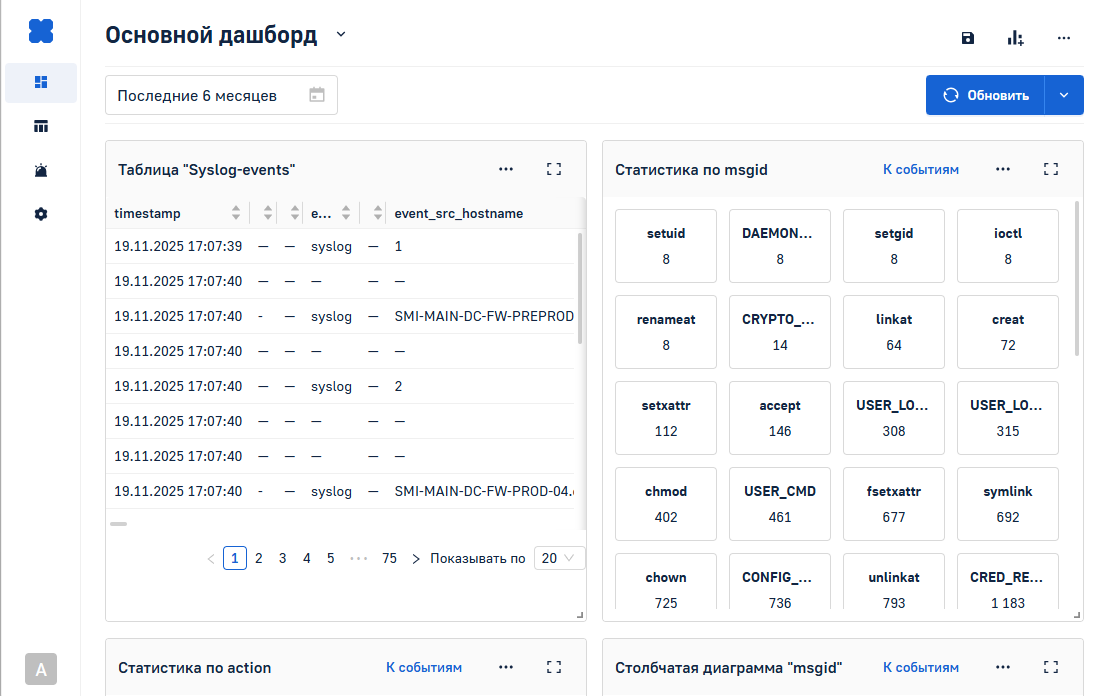This screenshot has height=696, width=1102.
Task: Jump to page 75 in pagination
Action: pos(389,558)
